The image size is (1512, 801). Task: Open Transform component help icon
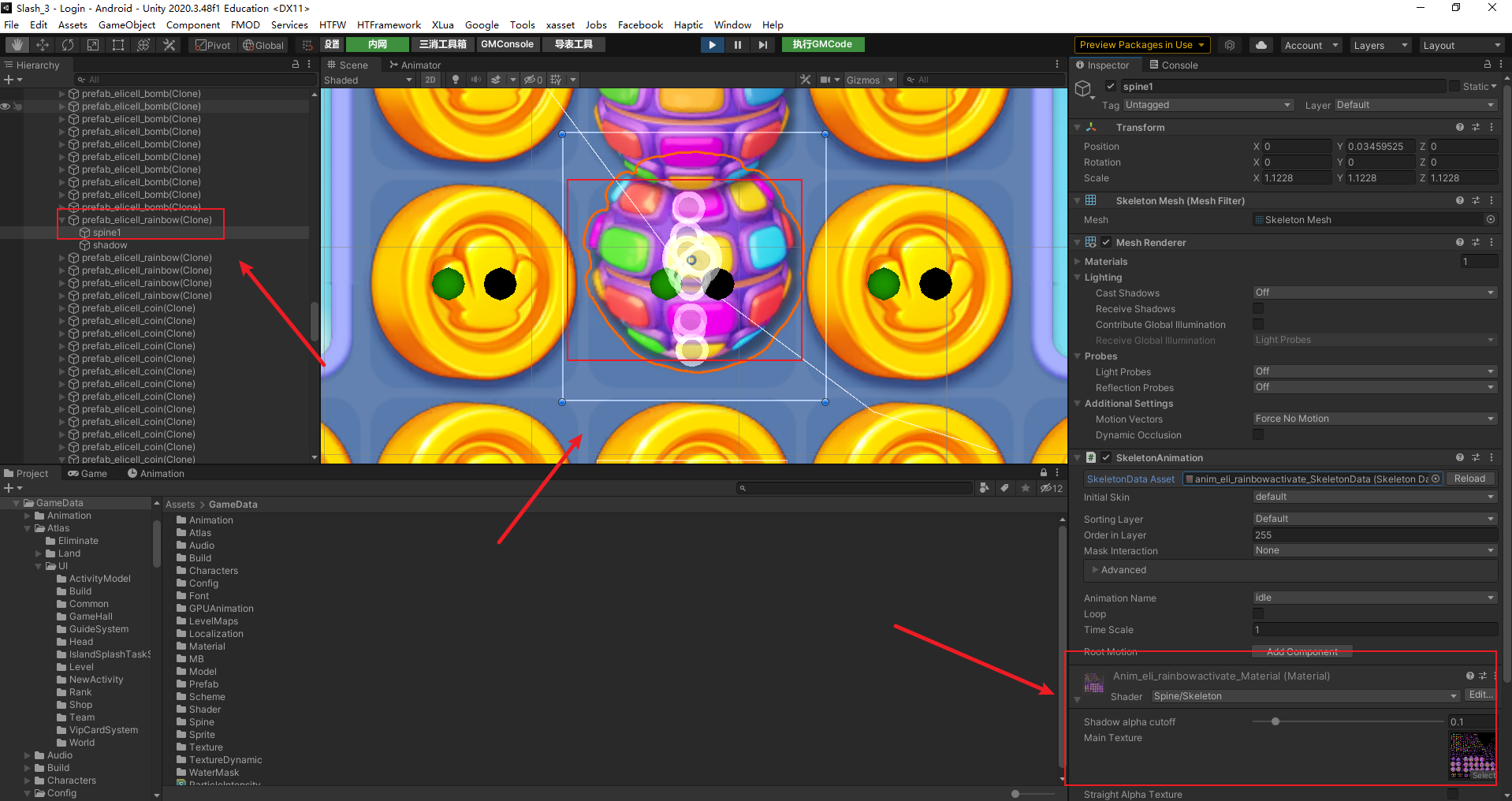coord(1460,127)
